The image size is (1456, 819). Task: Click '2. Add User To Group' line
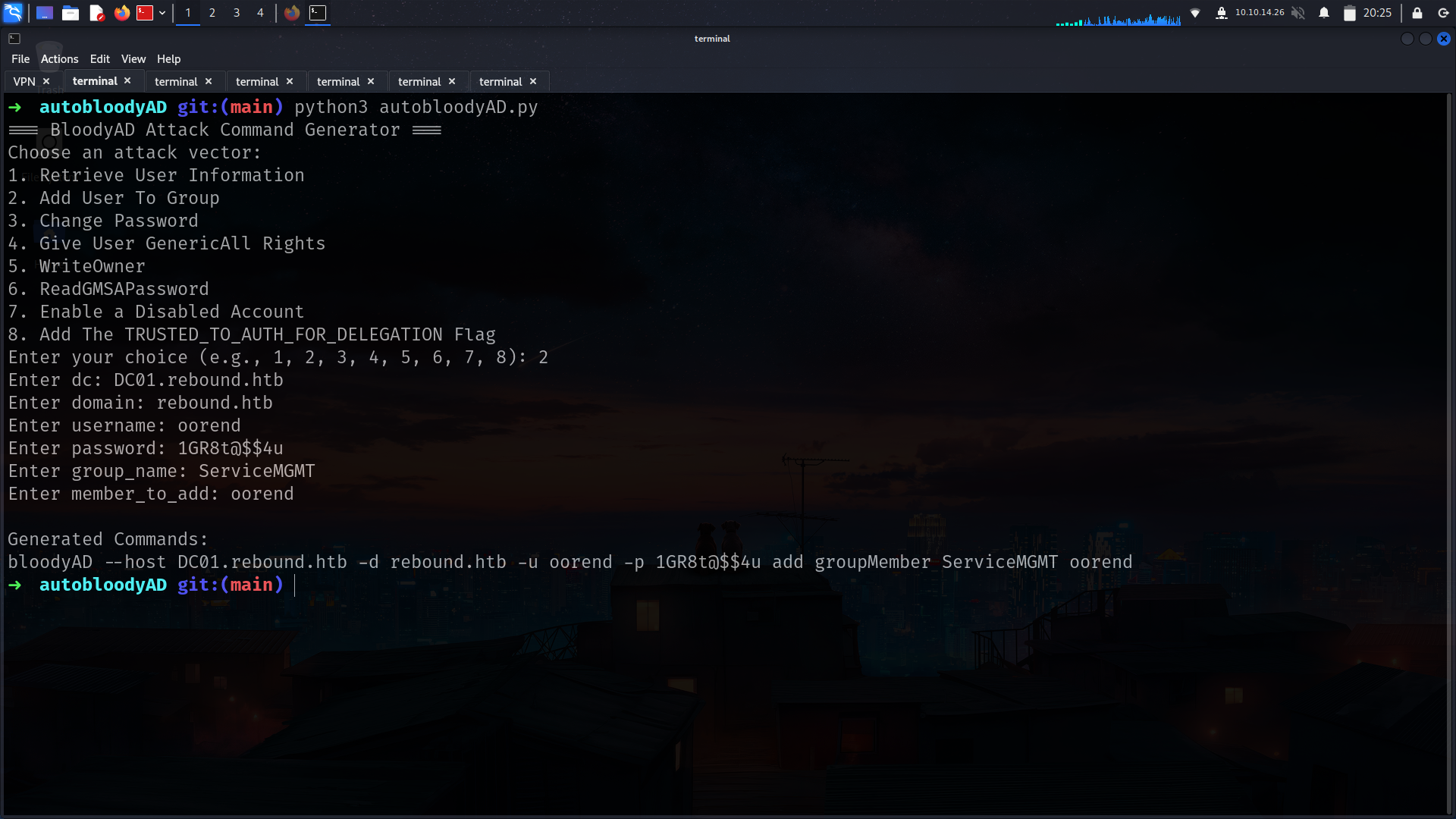pyautogui.click(x=114, y=198)
